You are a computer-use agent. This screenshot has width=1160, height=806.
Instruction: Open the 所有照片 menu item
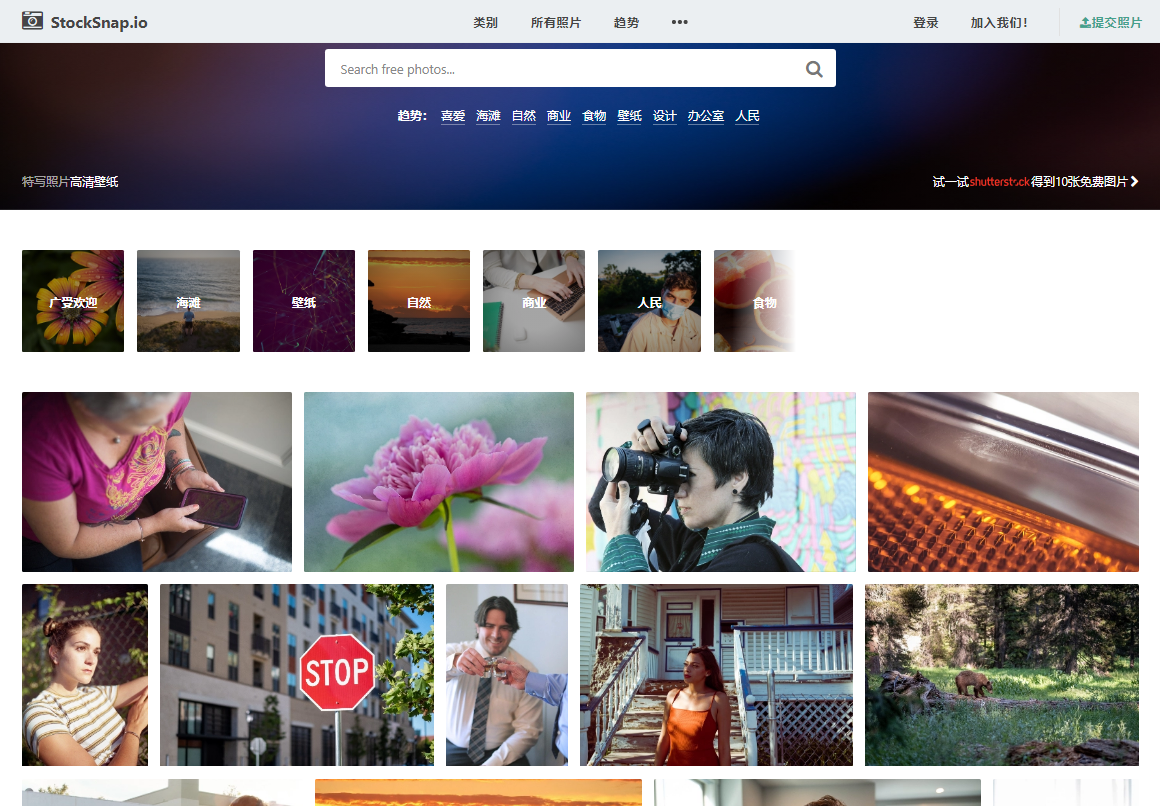click(x=556, y=22)
